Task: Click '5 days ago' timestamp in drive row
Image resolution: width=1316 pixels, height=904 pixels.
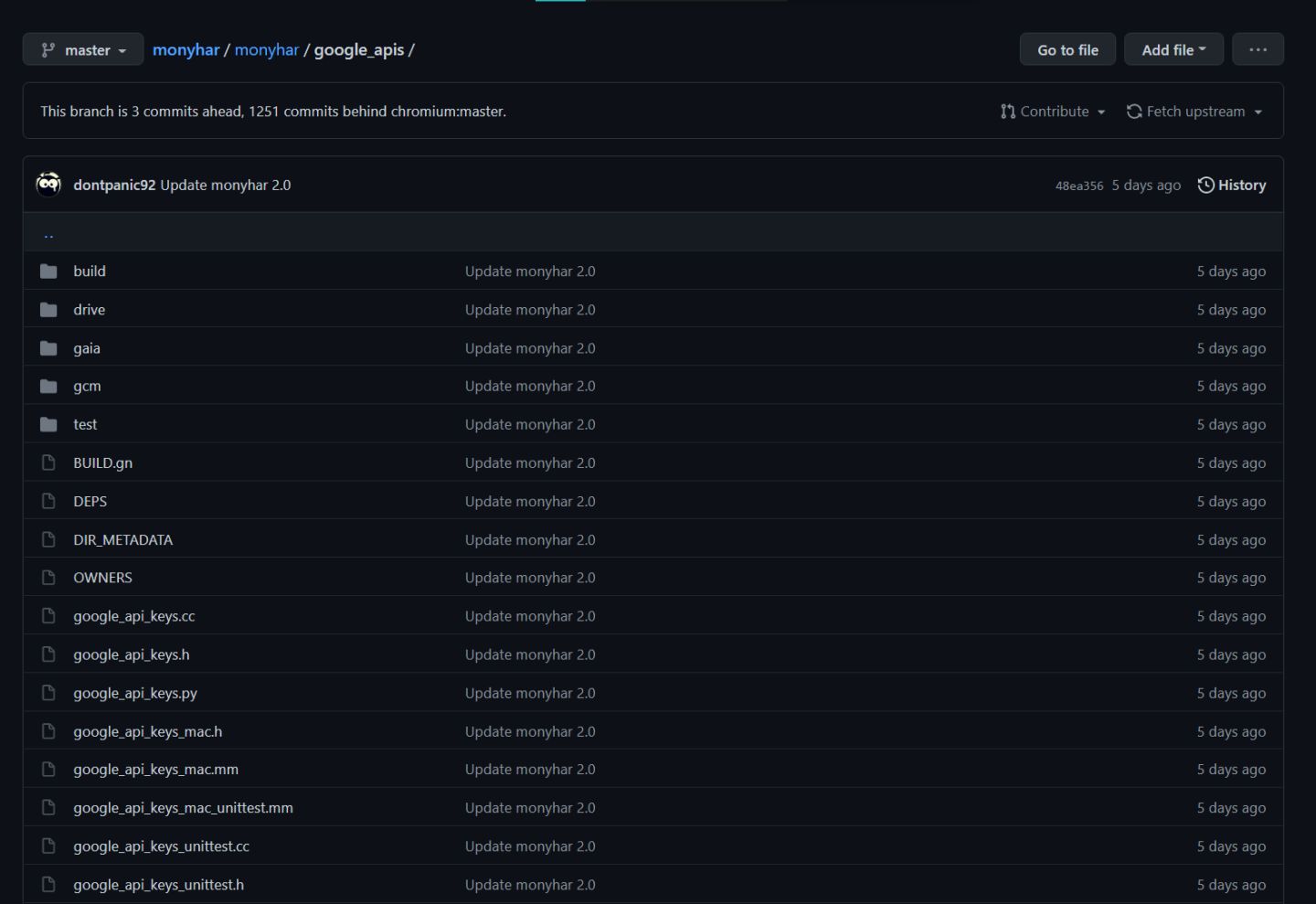Action: tap(1232, 310)
